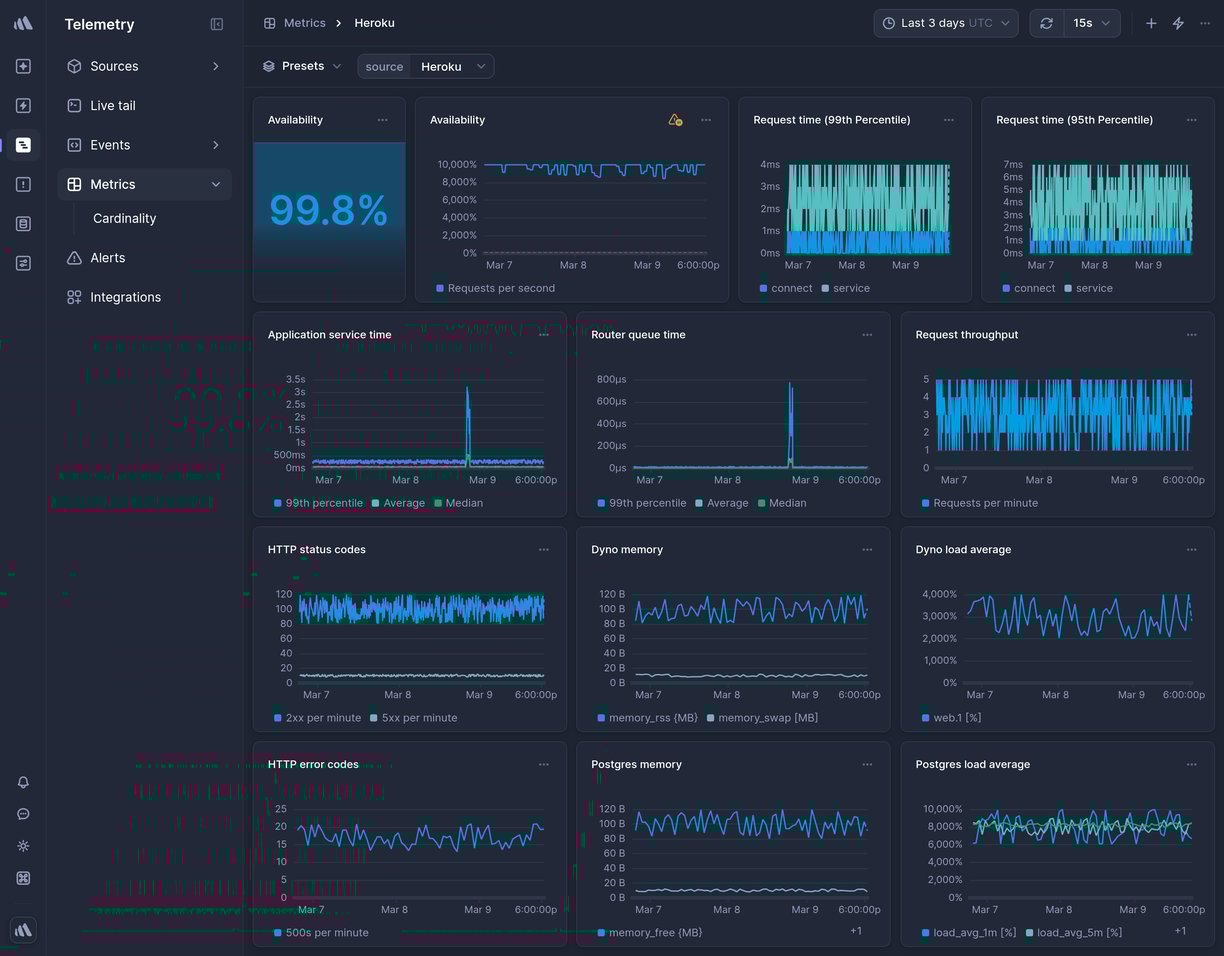Click the Heroku breadcrumb link
The image size is (1224, 956).
374,22
